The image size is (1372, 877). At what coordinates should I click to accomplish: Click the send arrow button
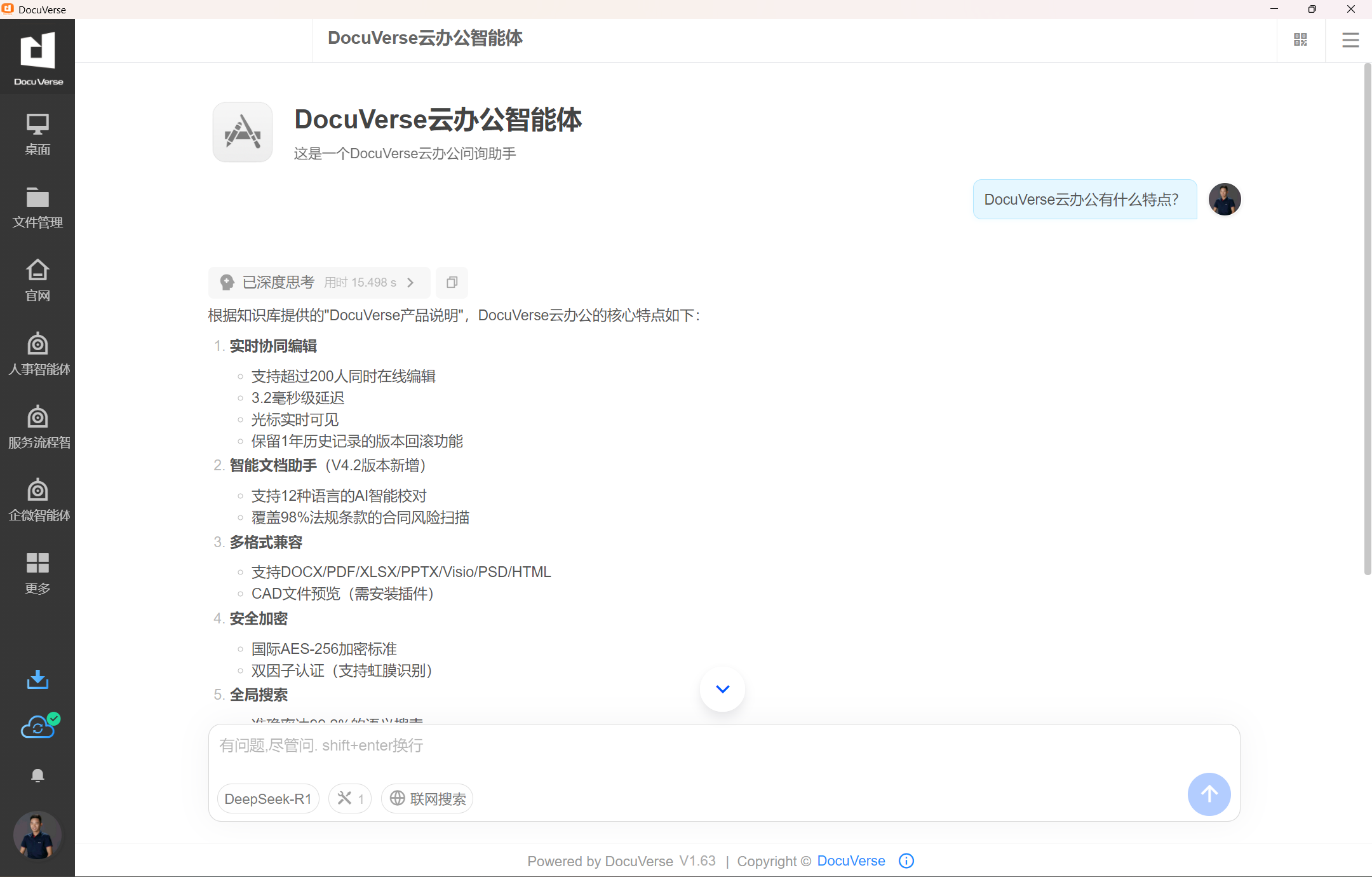click(x=1209, y=794)
